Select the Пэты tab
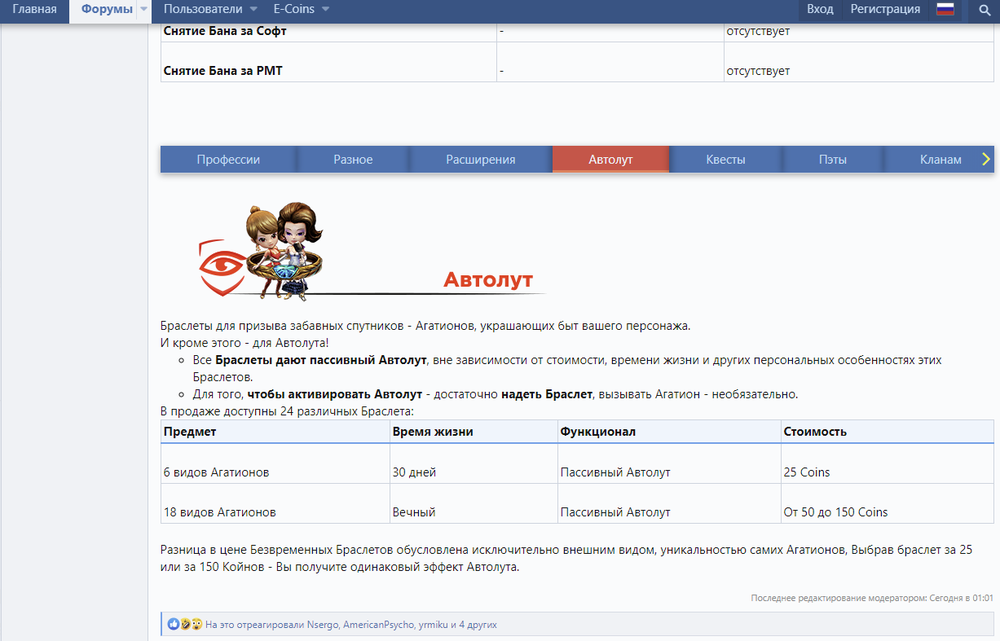This screenshot has height=641, width=1000. pos(832,160)
